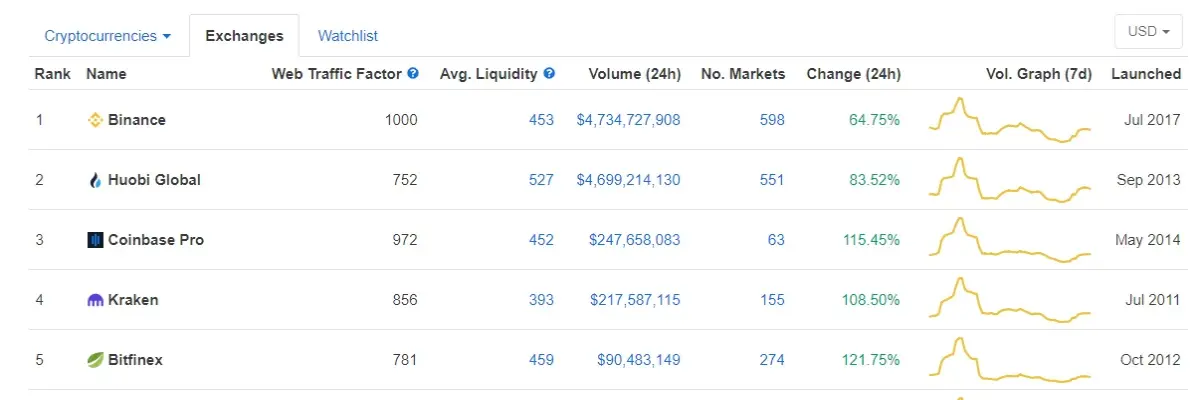Screen dimensions: 1200x400
Task: Click Coinbase Pro change value 115.45%
Action: pos(871,240)
